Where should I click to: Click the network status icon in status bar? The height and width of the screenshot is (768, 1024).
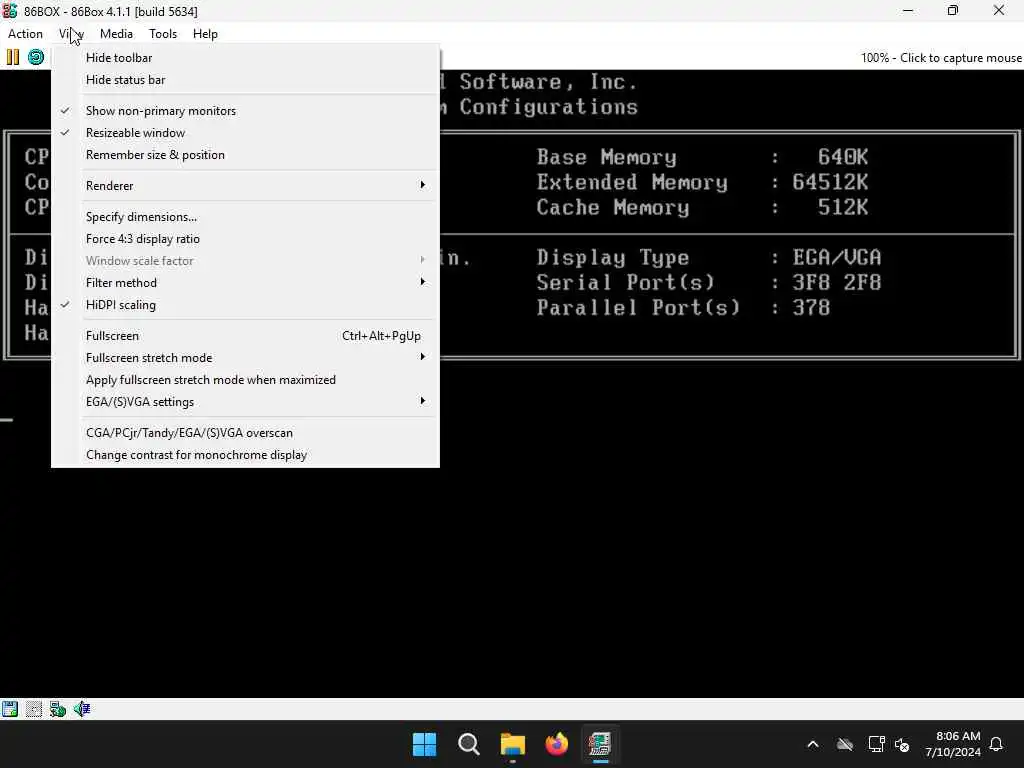(x=57, y=709)
